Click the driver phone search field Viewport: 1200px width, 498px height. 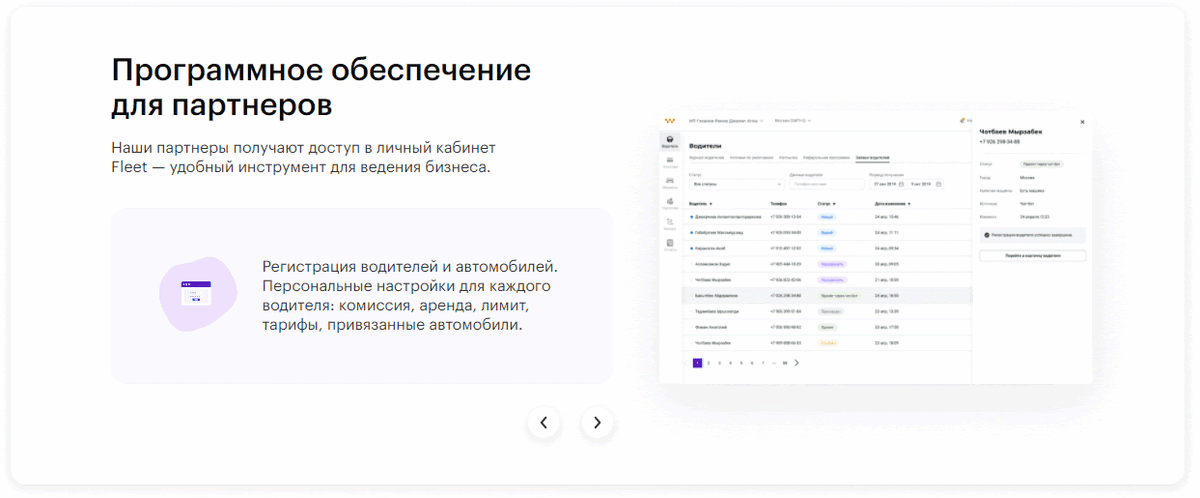click(x=826, y=184)
